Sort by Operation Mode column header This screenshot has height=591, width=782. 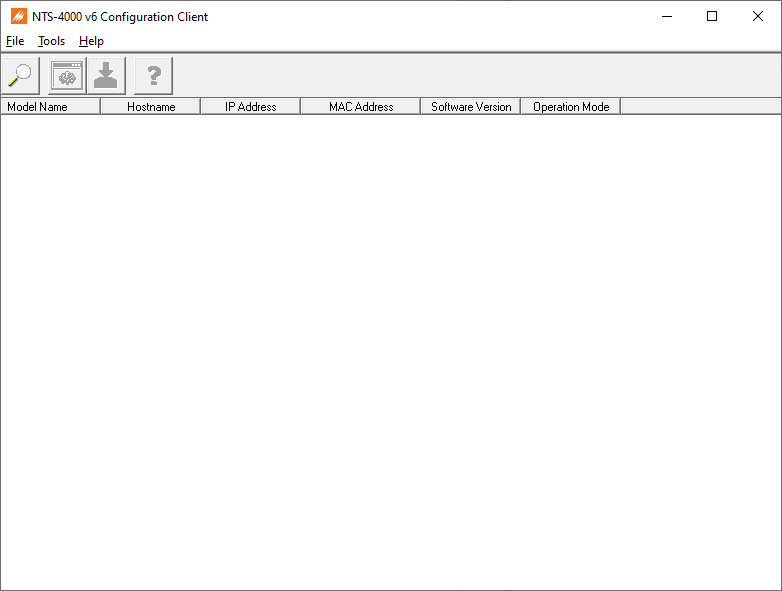pyautogui.click(x=571, y=107)
